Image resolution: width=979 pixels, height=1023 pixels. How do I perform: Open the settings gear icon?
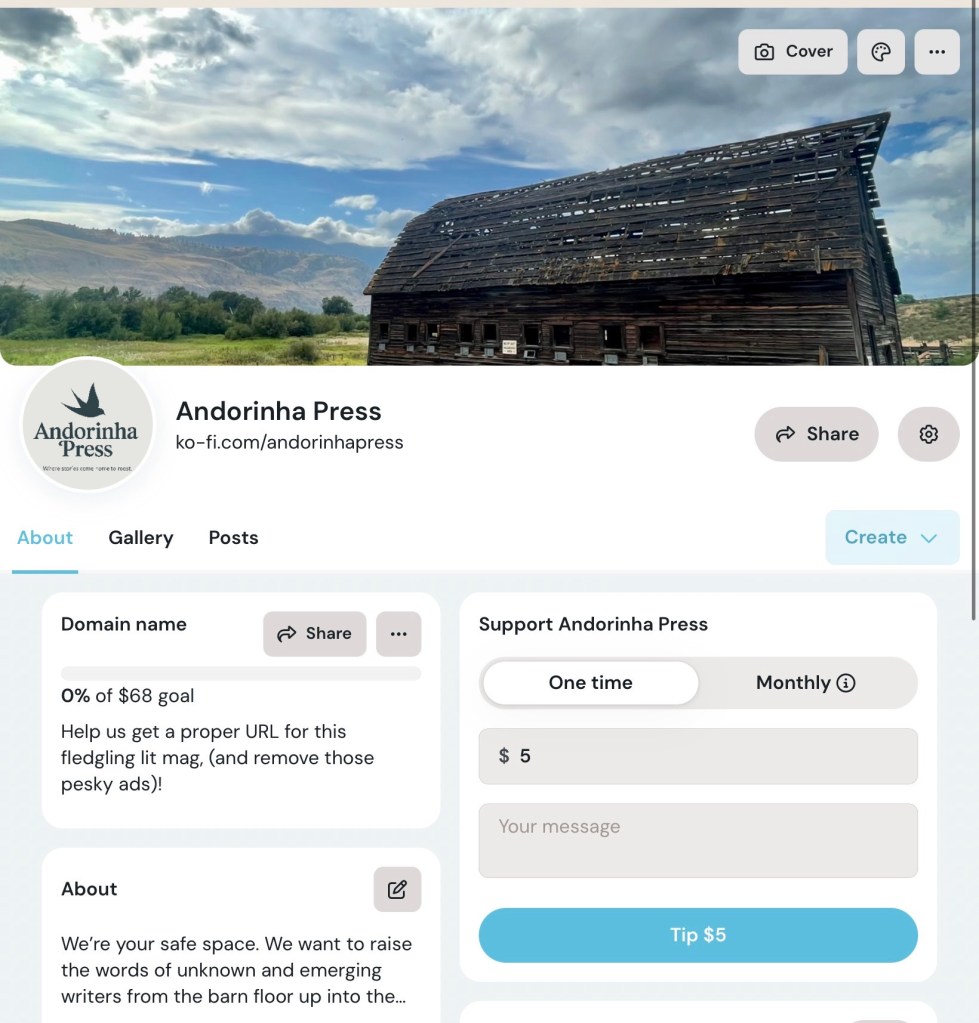[927, 434]
